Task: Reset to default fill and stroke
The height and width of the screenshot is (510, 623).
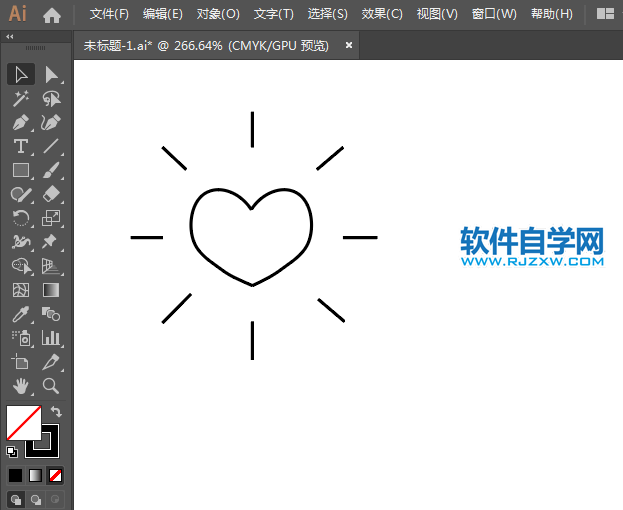Action: 12,452
